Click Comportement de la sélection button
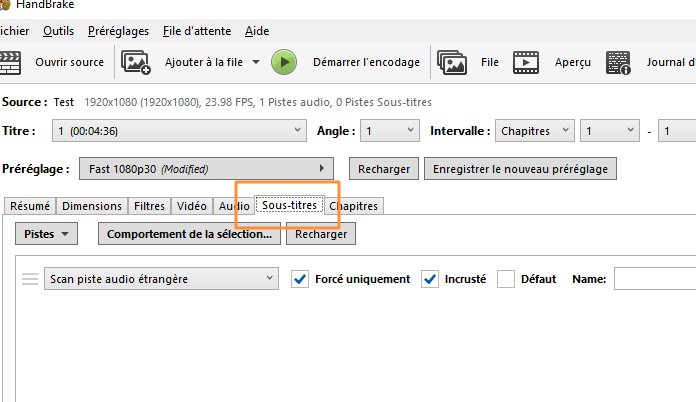 tap(190, 234)
